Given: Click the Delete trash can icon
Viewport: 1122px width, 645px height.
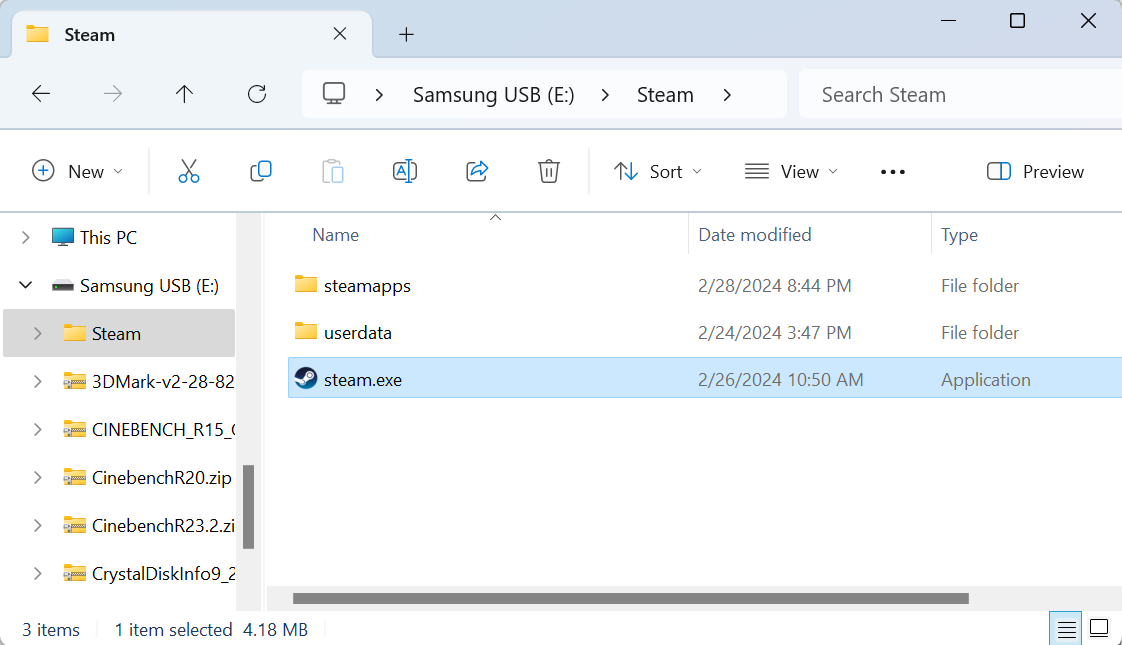Looking at the screenshot, I should point(549,172).
